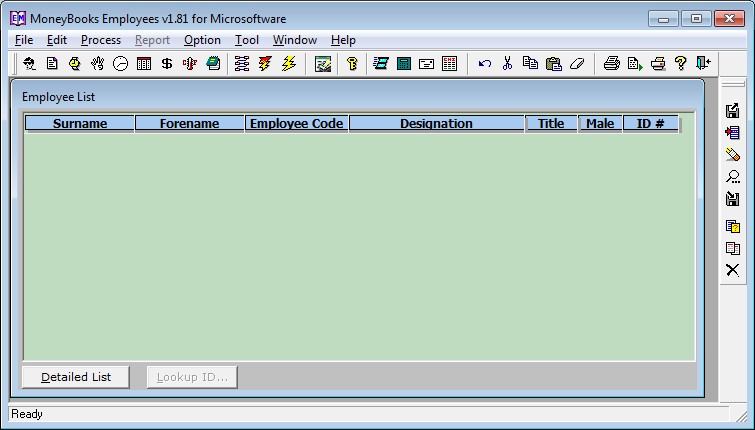Click the Employee Code column header
This screenshot has height=430, width=755.
(x=296, y=124)
